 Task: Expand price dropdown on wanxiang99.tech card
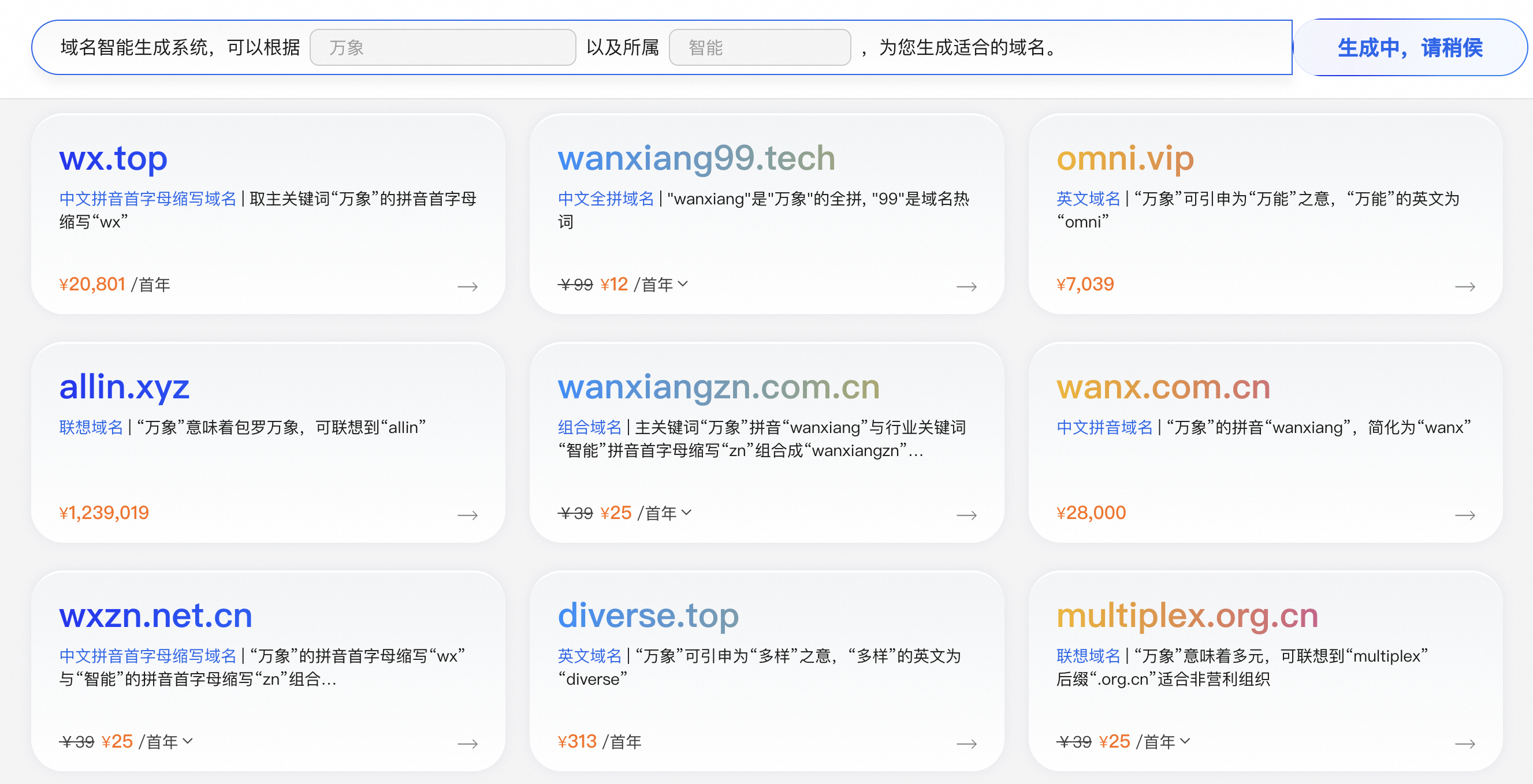(x=683, y=283)
